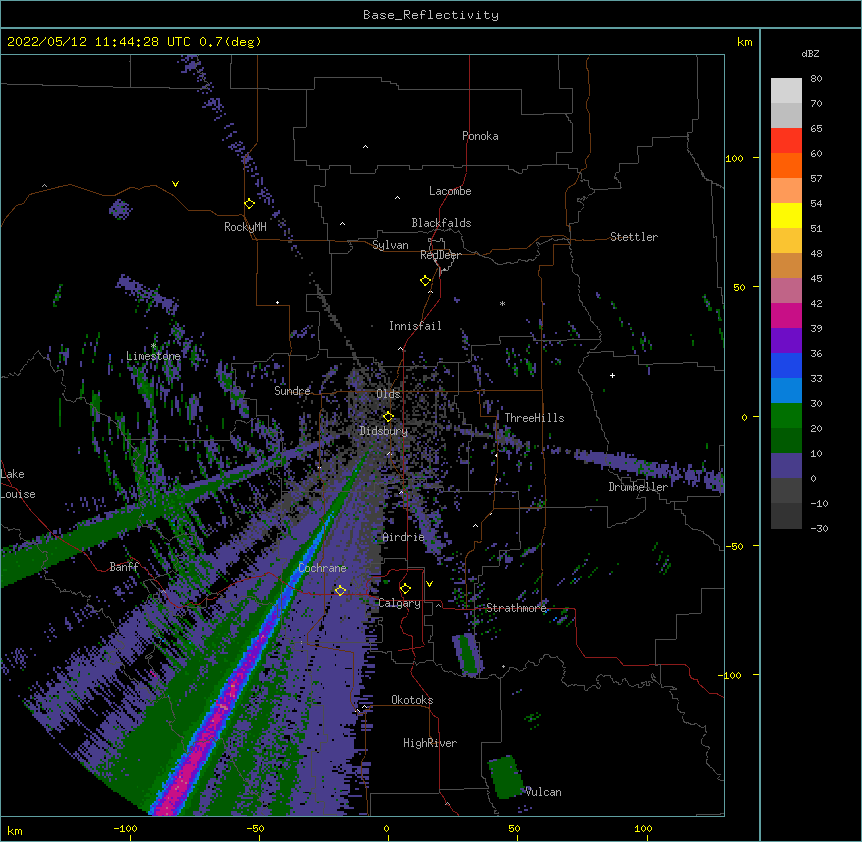862x842 pixels.
Task: Click the HighRiver label
Action: coord(430,743)
